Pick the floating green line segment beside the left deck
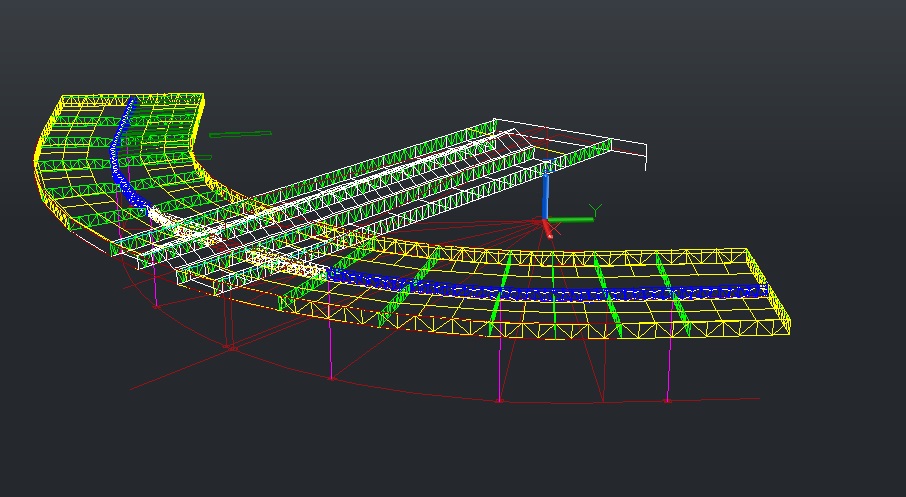The height and width of the screenshot is (497, 906). coord(240,135)
